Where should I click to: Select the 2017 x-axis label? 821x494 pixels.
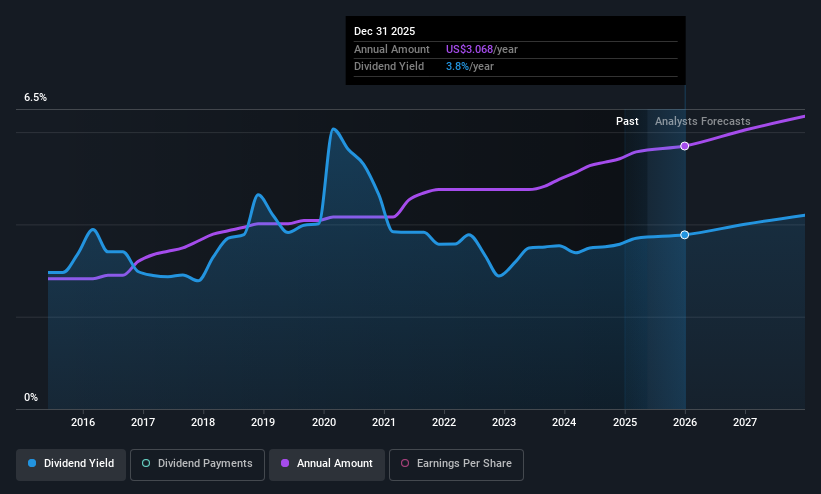coord(143,422)
